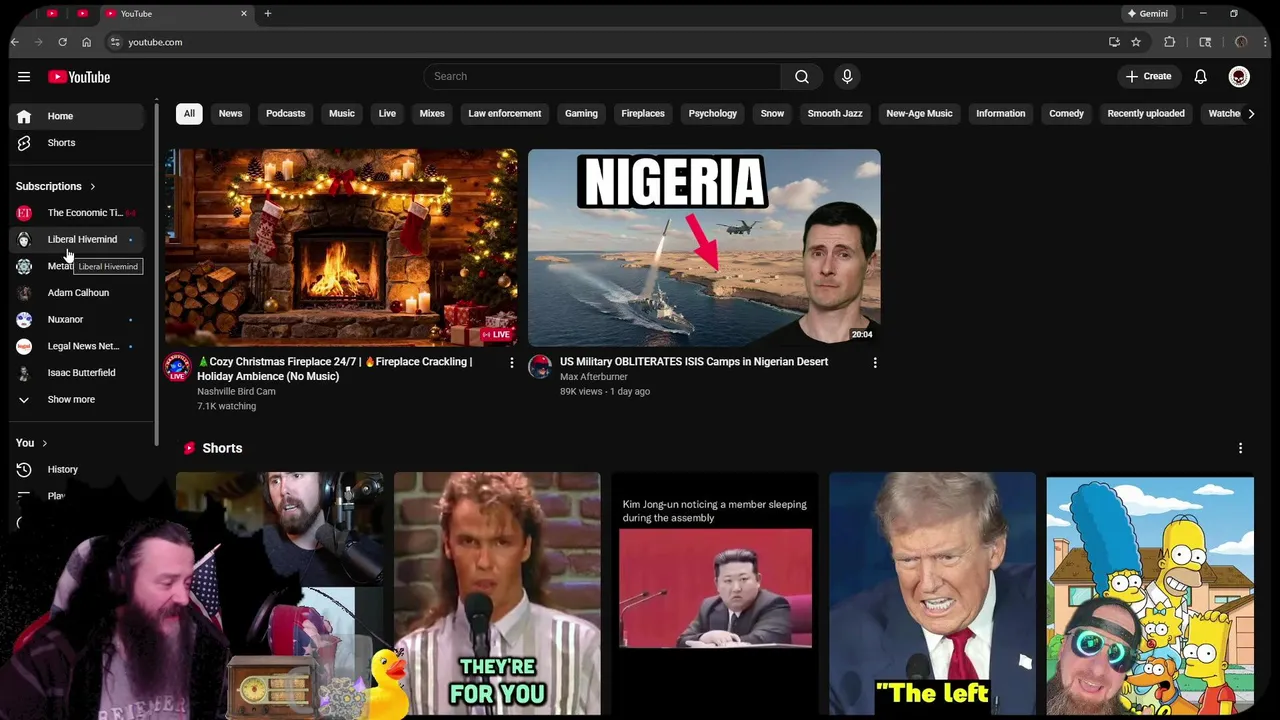This screenshot has width=1280, height=720.
Task: Select the All filter chip
Action: pyautogui.click(x=189, y=114)
